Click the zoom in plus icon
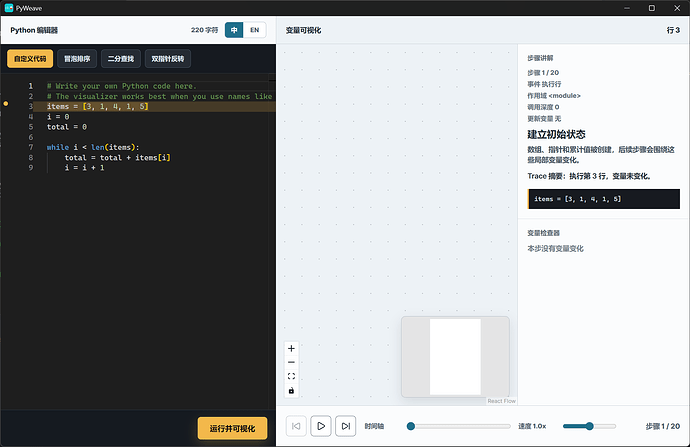Image resolution: width=690 pixels, height=447 pixels. coord(291,348)
